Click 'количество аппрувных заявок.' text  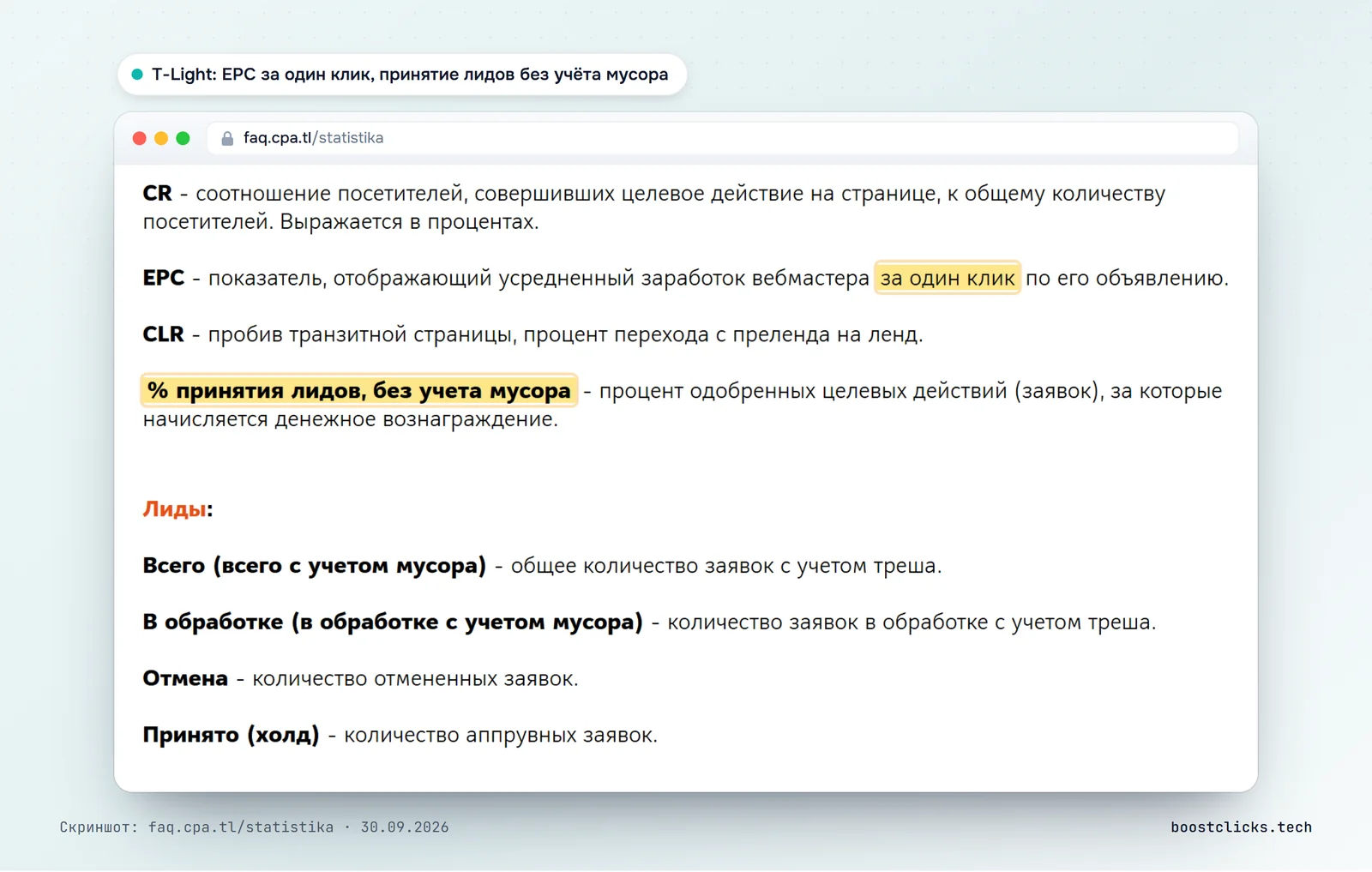pos(501,736)
